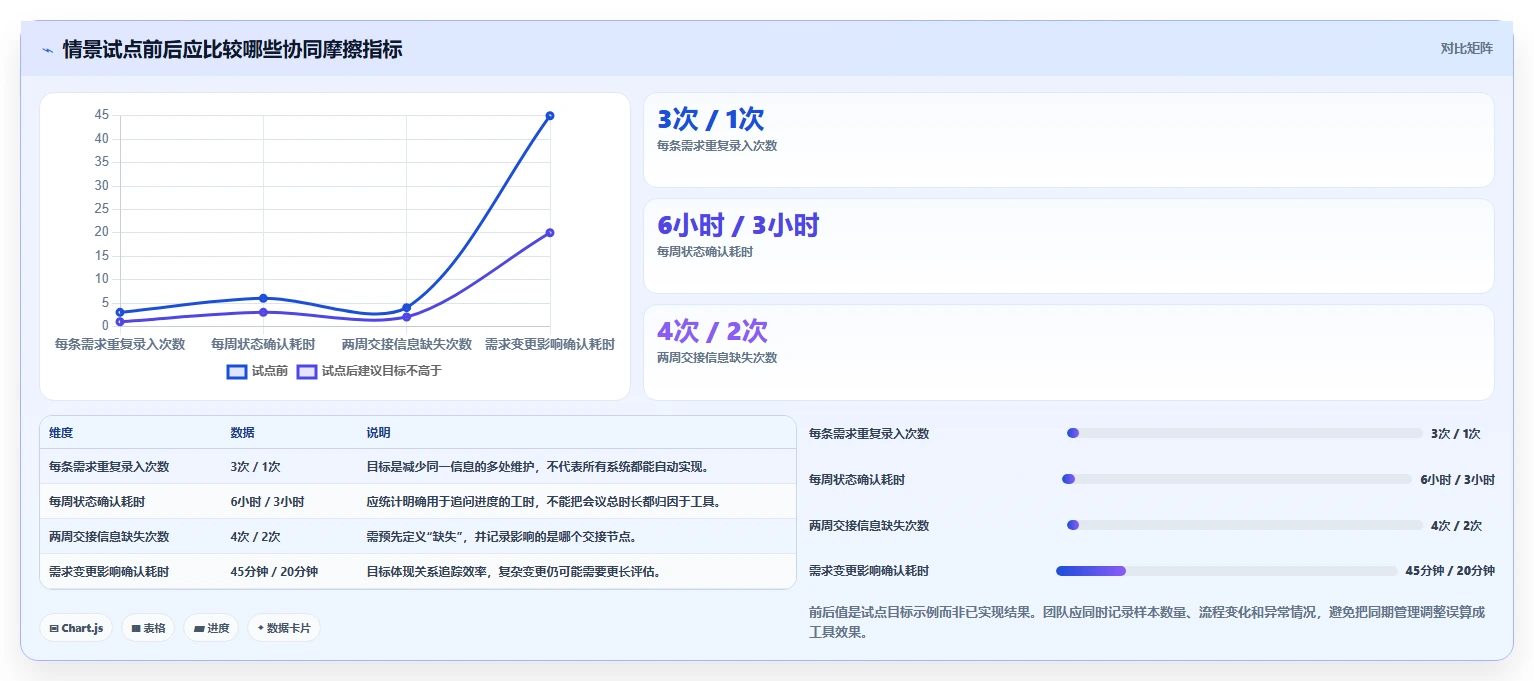Click the 每条需求重复录入次数 progress bar
Image resolution: width=1534 pixels, height=681 pixels.
click(x=1244, y=433)
